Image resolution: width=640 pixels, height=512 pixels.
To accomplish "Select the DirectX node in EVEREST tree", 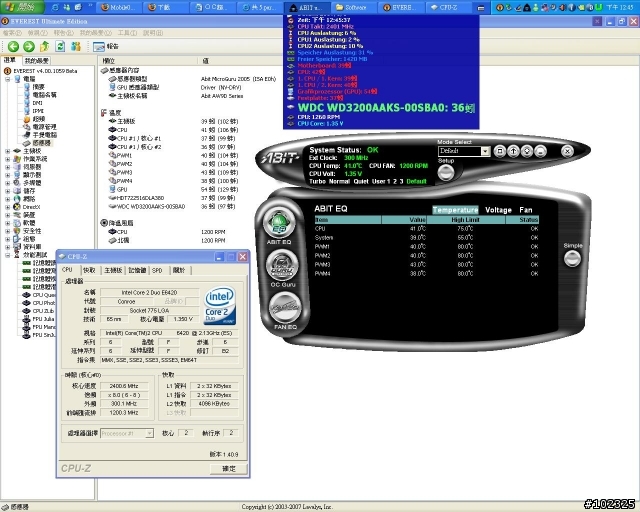I will click(x=31, y=207).
